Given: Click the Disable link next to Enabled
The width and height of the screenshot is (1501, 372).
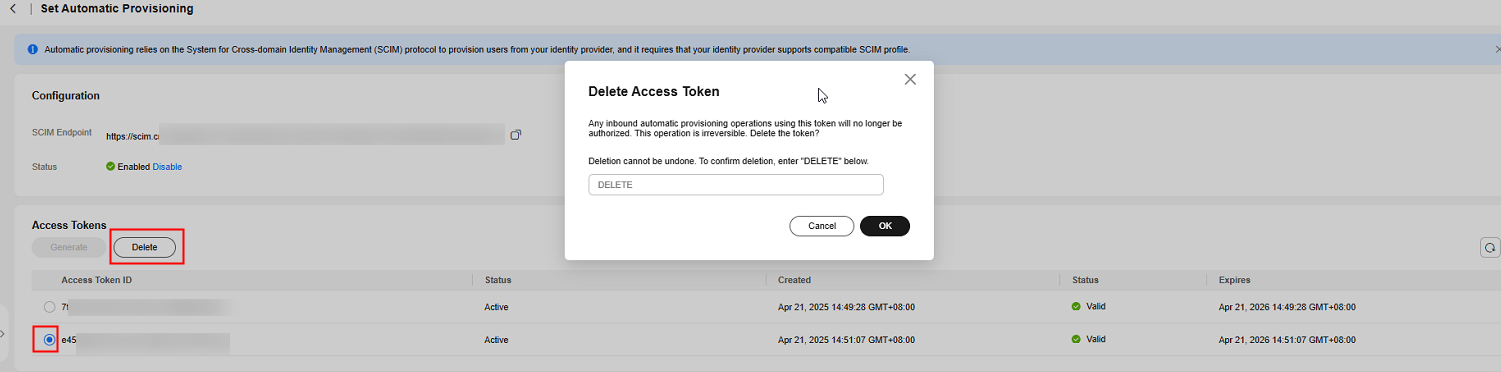Looking at the screenshot, I should [167, 167].
